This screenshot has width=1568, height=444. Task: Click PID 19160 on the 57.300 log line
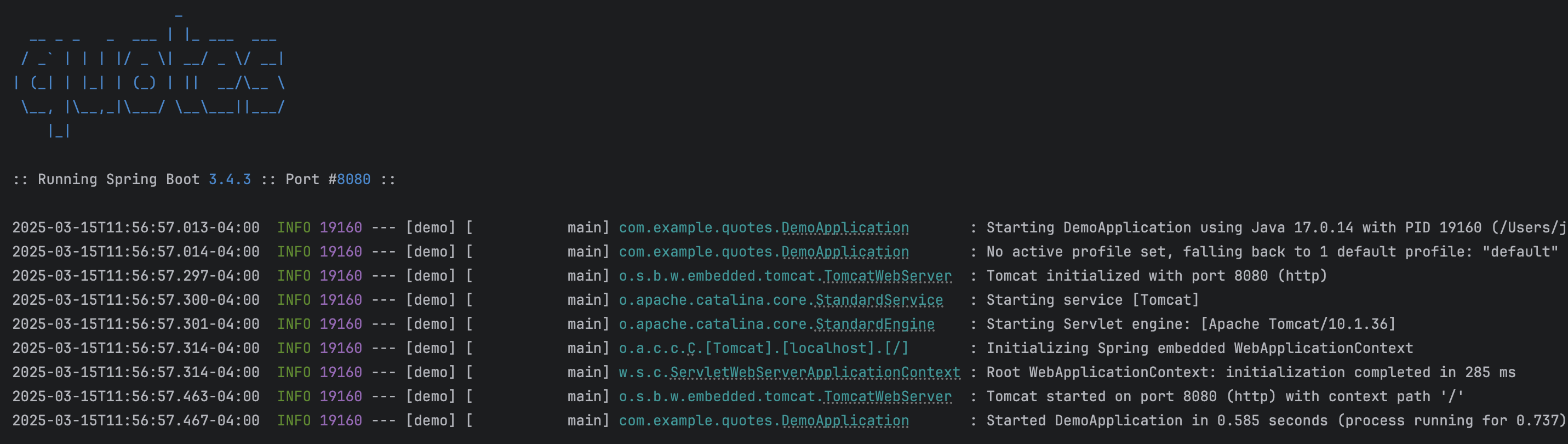[x=340, y=300]
